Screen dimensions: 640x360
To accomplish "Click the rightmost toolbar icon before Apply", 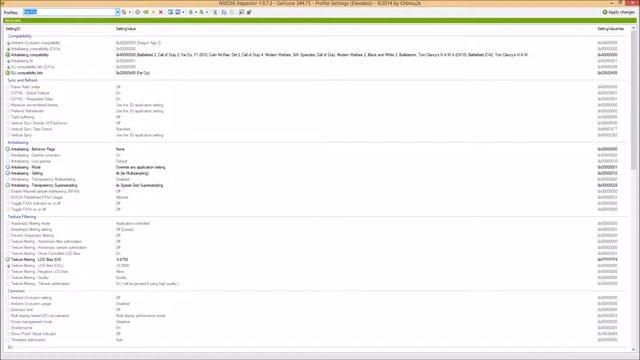I will coord(249,12).
